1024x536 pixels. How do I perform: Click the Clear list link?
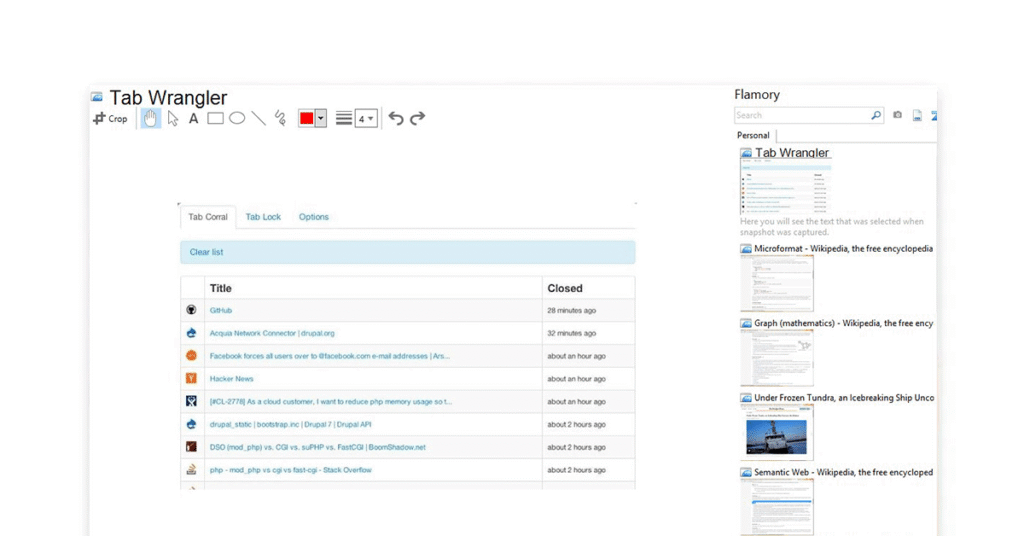point(206,252)
